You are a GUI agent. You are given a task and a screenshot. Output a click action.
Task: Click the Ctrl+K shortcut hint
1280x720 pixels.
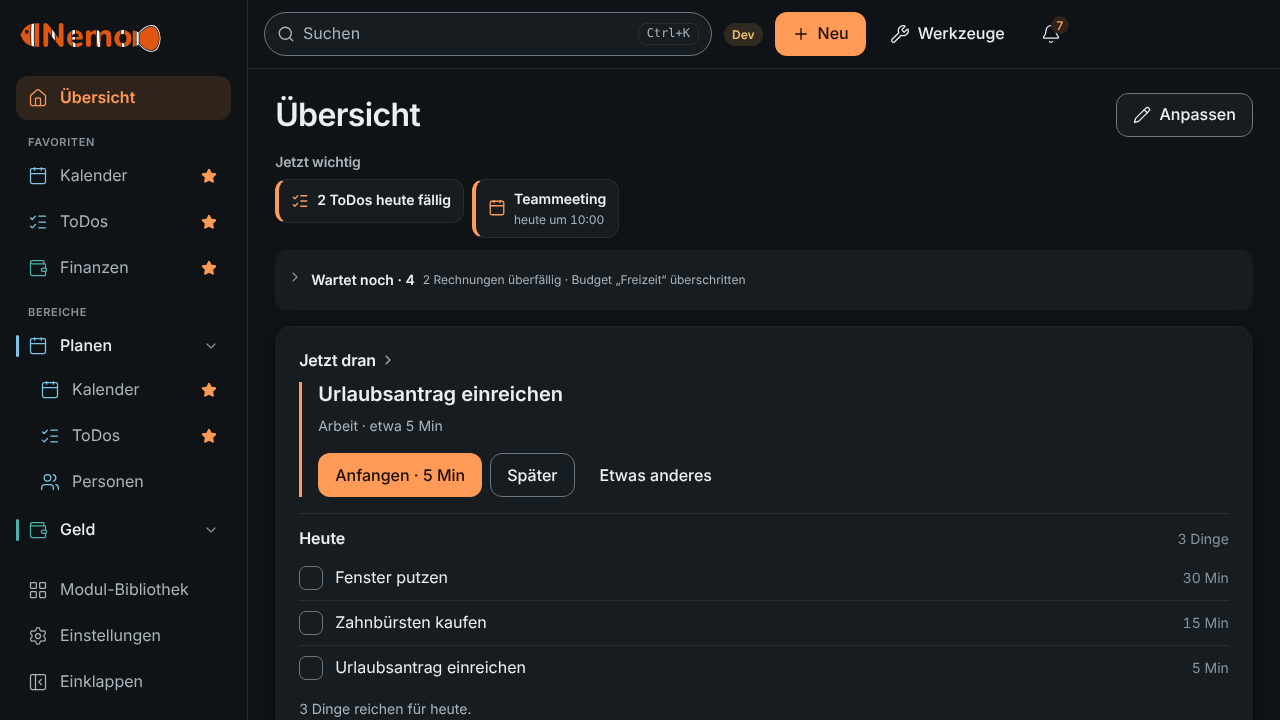668,34
